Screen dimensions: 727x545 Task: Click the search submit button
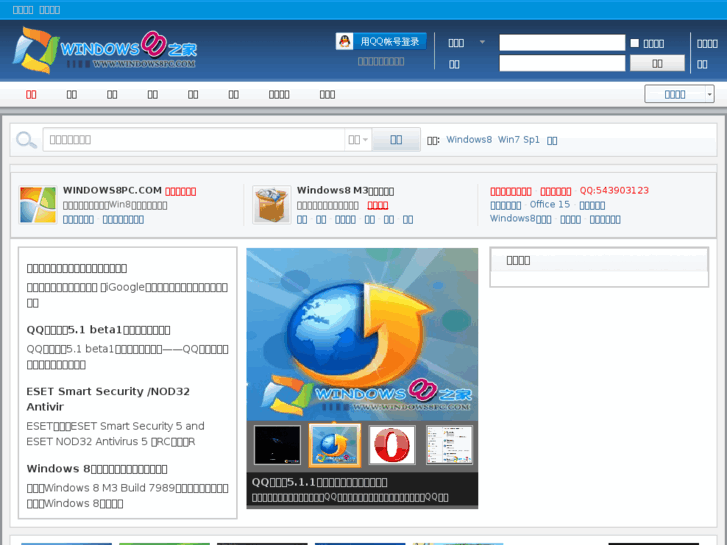(396, 140)
